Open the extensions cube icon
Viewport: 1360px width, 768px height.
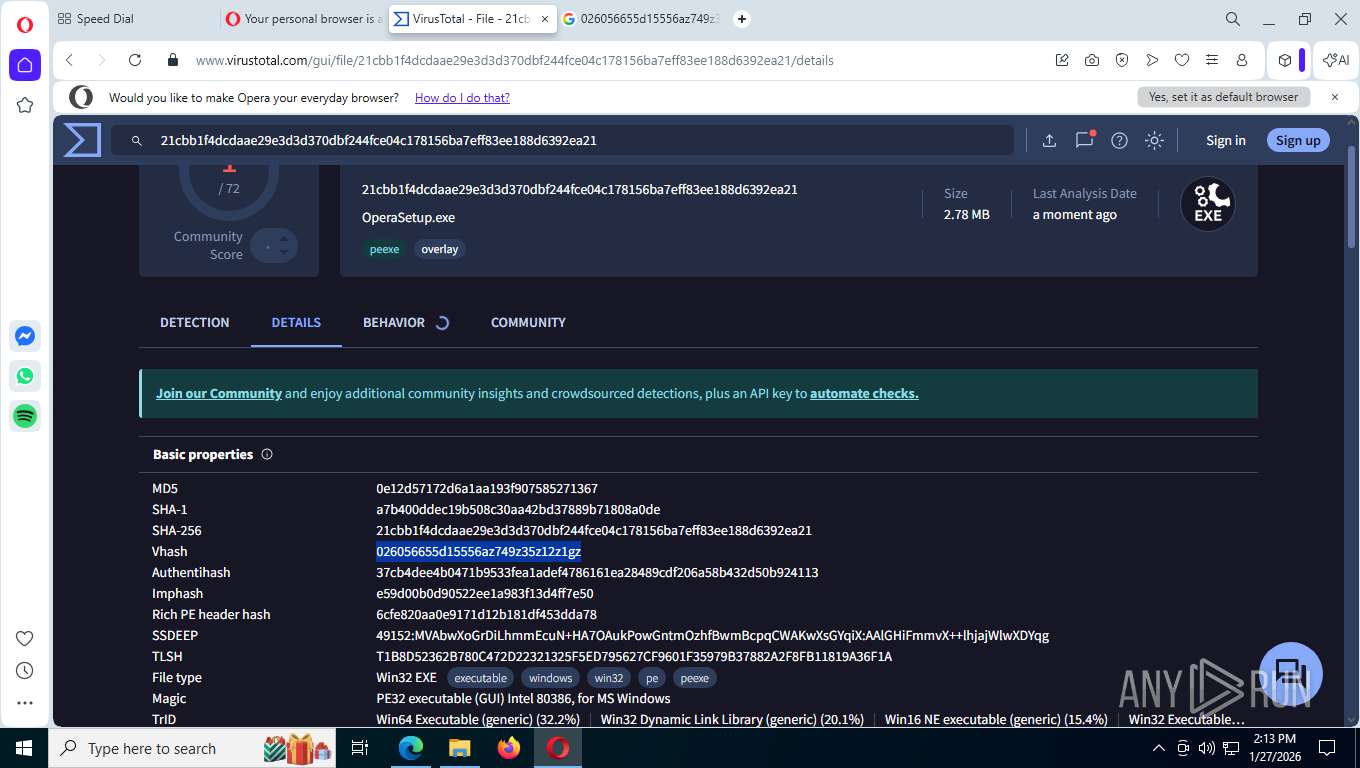pos(1285,60)
